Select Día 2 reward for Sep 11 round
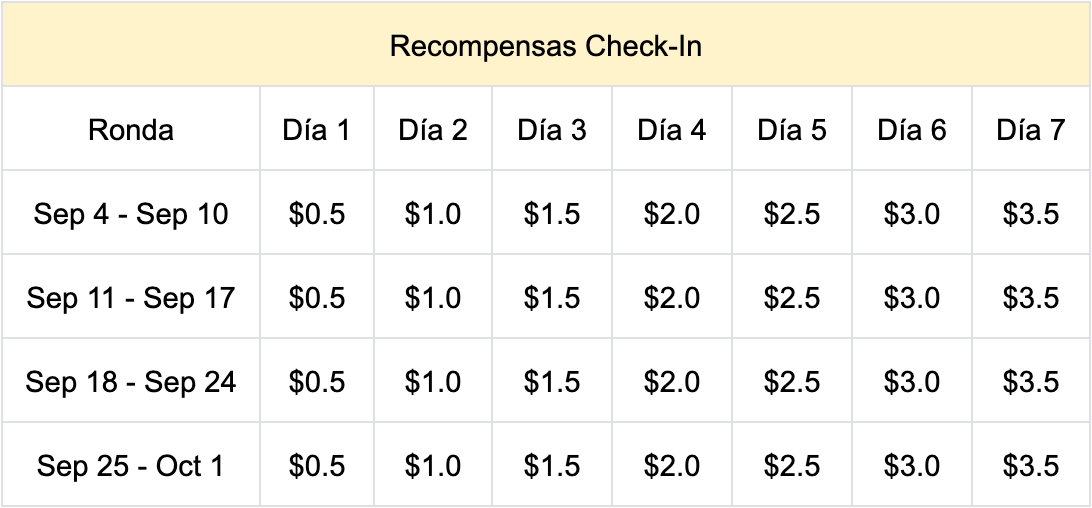The height and width of the screenshot is (508, 1092). tap(433, 298)
